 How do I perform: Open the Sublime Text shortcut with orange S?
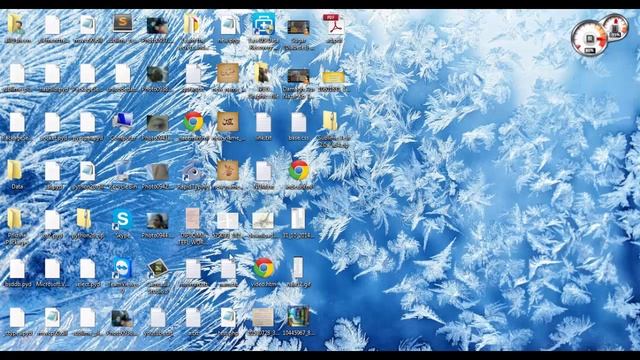coord(122,24)
